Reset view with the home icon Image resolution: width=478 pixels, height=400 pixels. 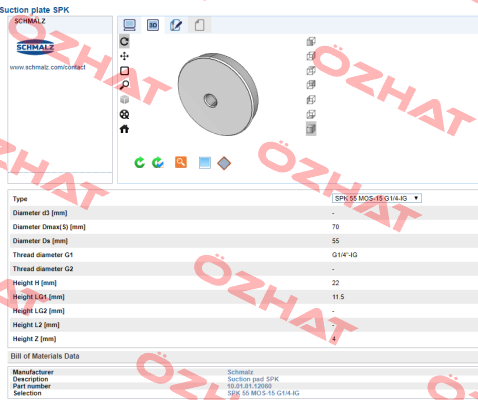point(124,129)
